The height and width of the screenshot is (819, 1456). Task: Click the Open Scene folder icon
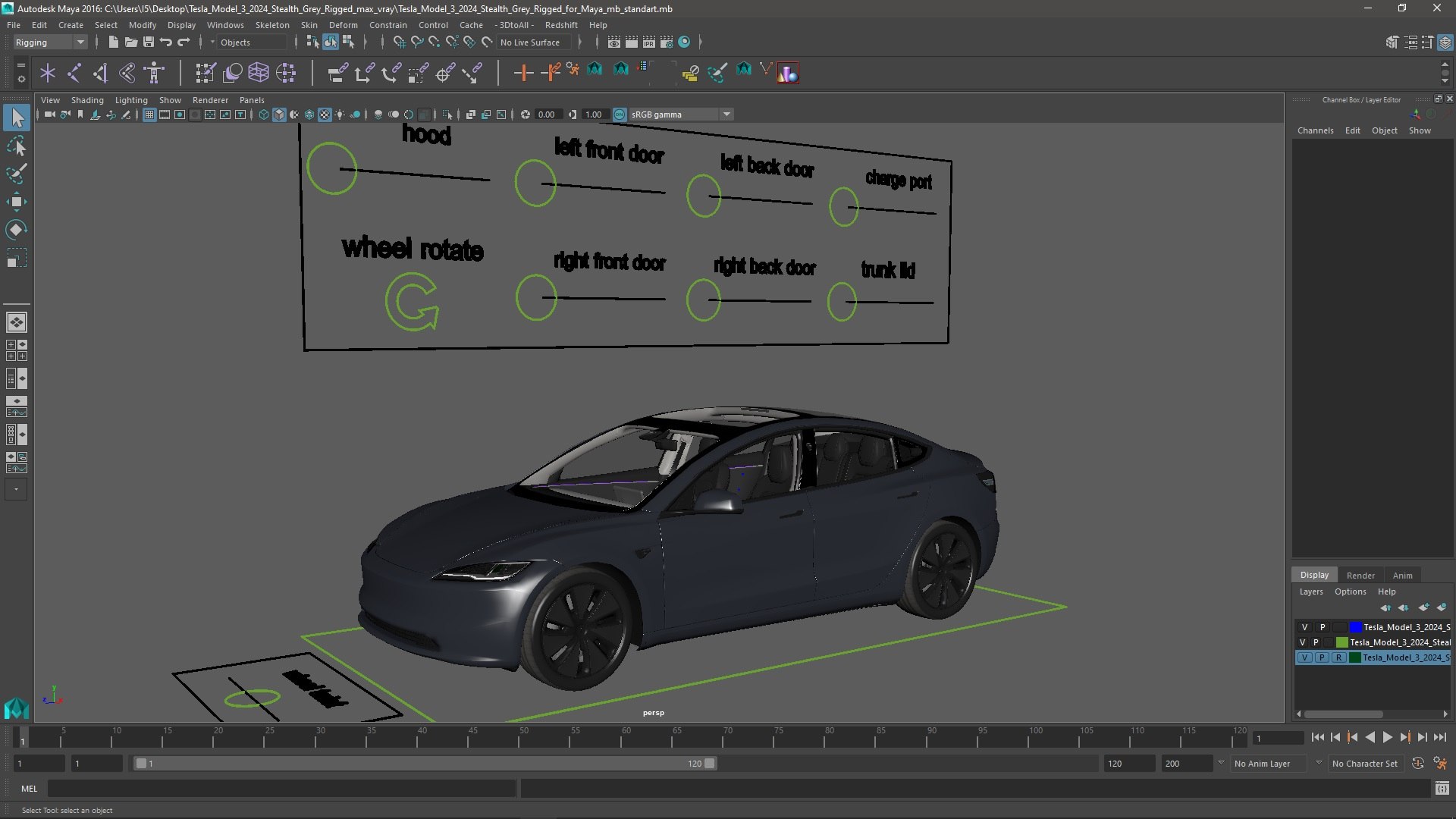tap(130, 42)
